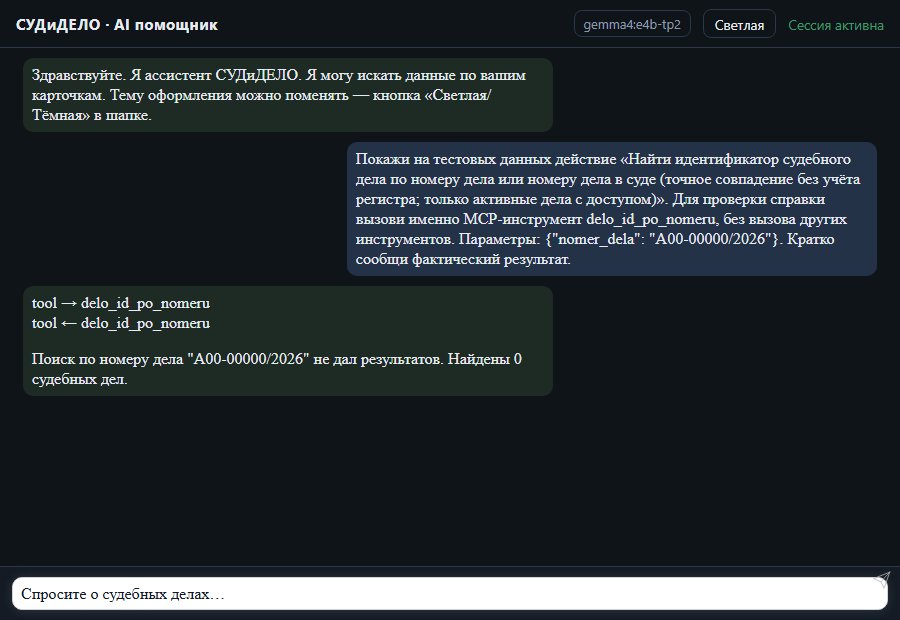Focus the Спросите о судебных делах input field

click(449, 594)
